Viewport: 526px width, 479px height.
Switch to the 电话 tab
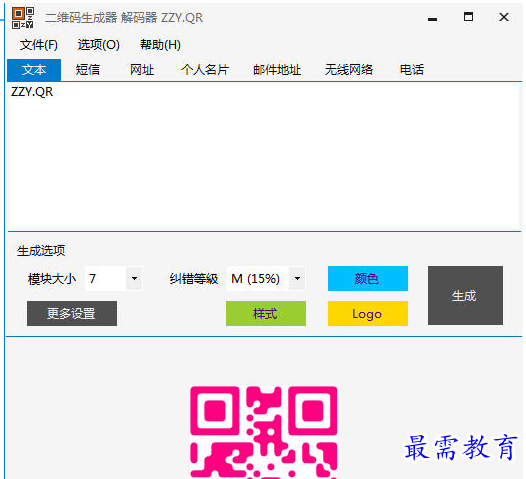click(x=412, y=70)
